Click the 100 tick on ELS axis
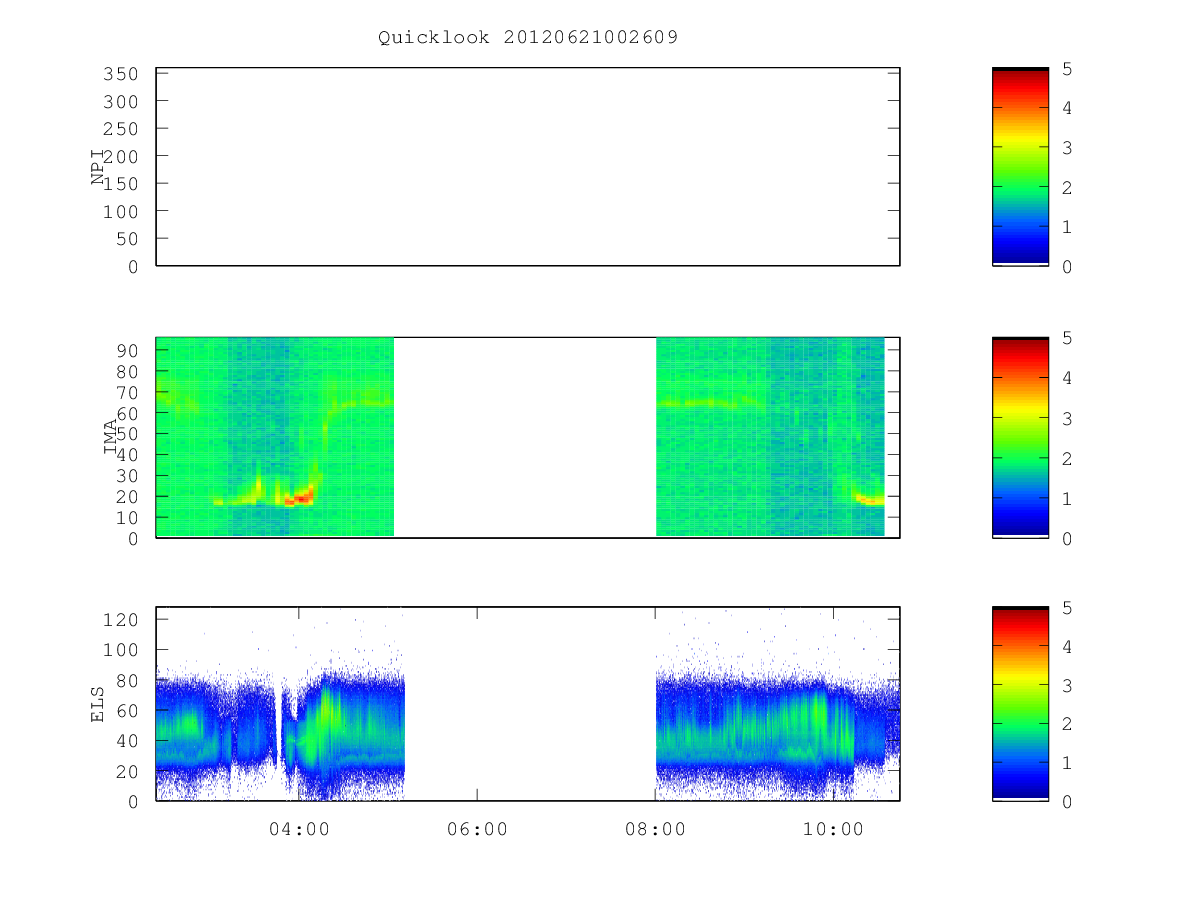 tap(119, 650)
